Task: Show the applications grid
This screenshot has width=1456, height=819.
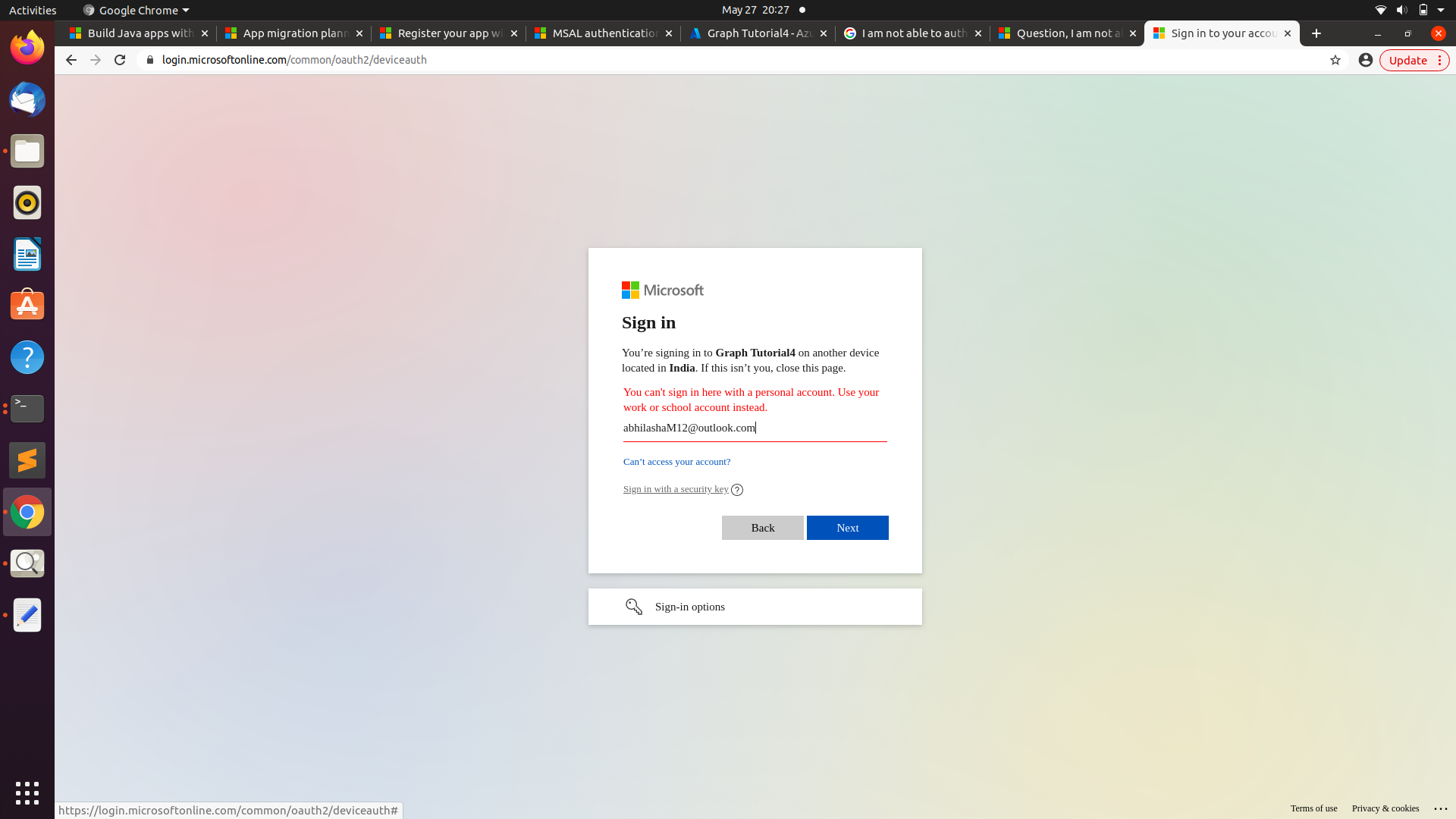Action: (27, 793)
